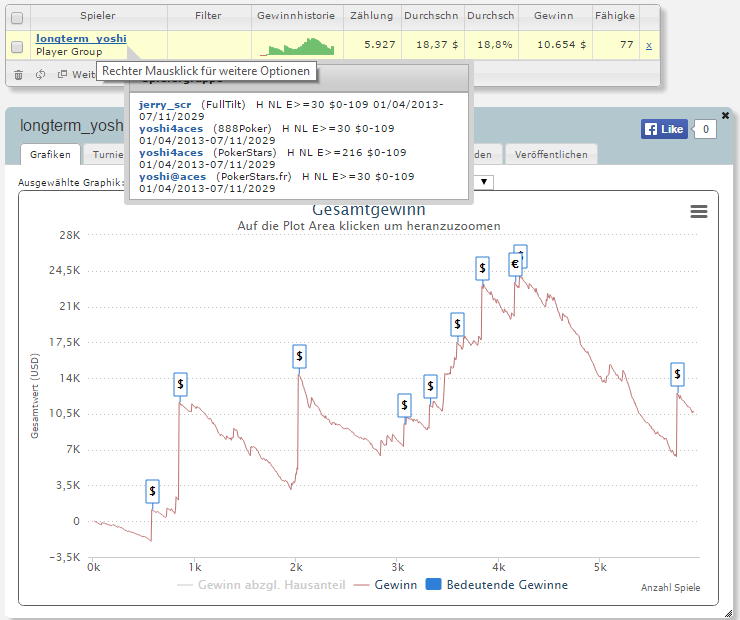Image resolution: width=740 pixels, height=620 pixels.
Task: Click the Facebook Like button
Action: coord(664,129)
